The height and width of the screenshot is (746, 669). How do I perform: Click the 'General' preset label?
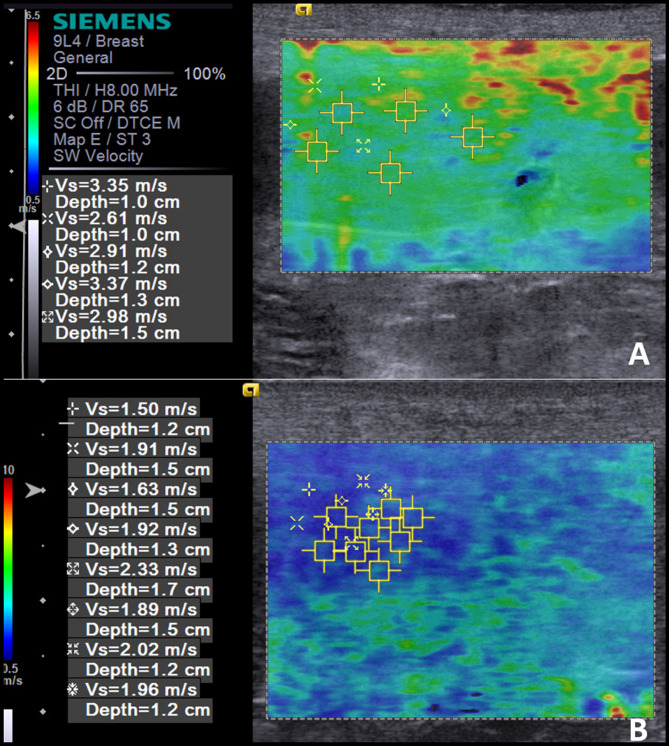83,58
